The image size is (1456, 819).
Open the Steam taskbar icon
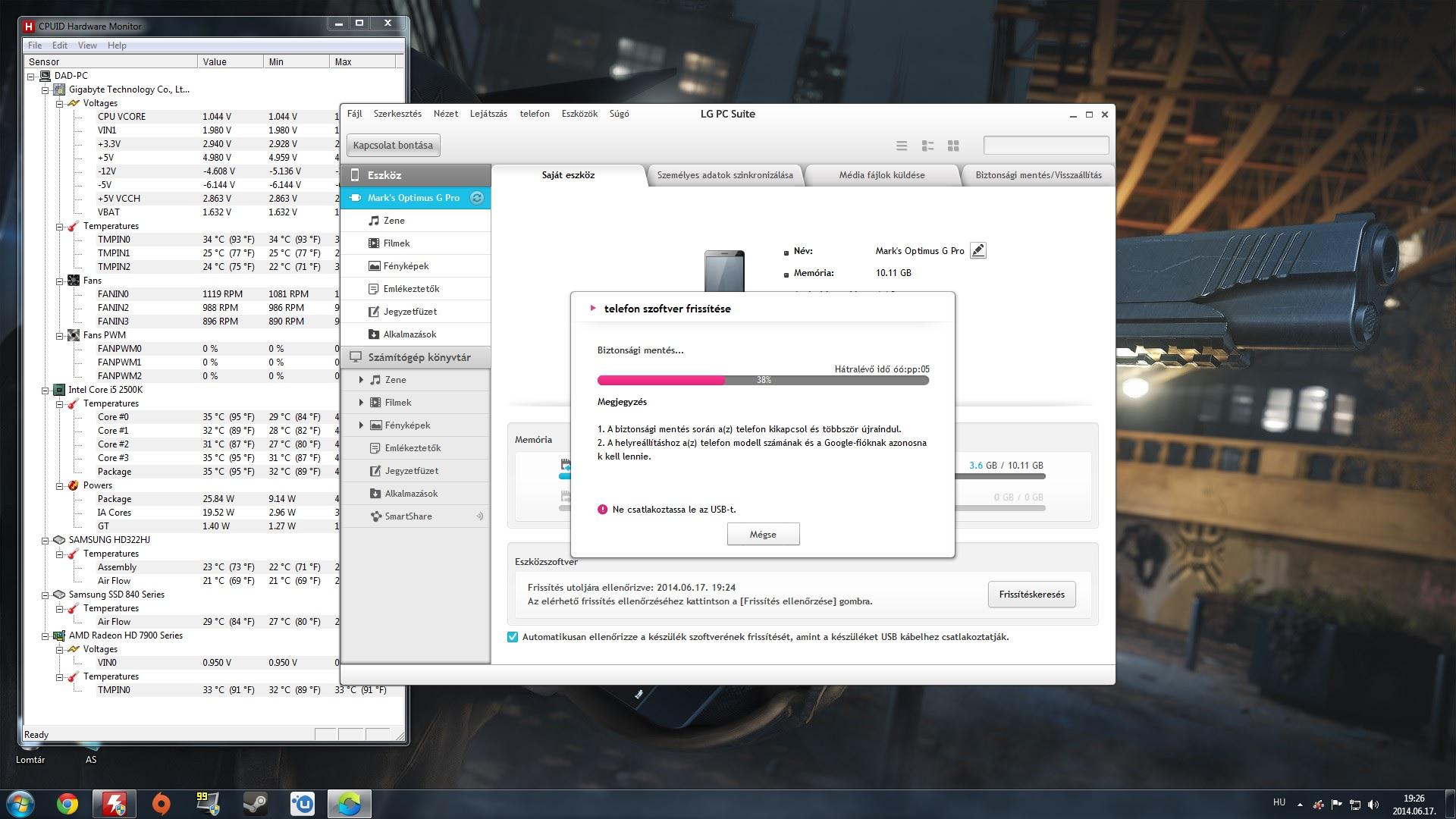(255, 804)
